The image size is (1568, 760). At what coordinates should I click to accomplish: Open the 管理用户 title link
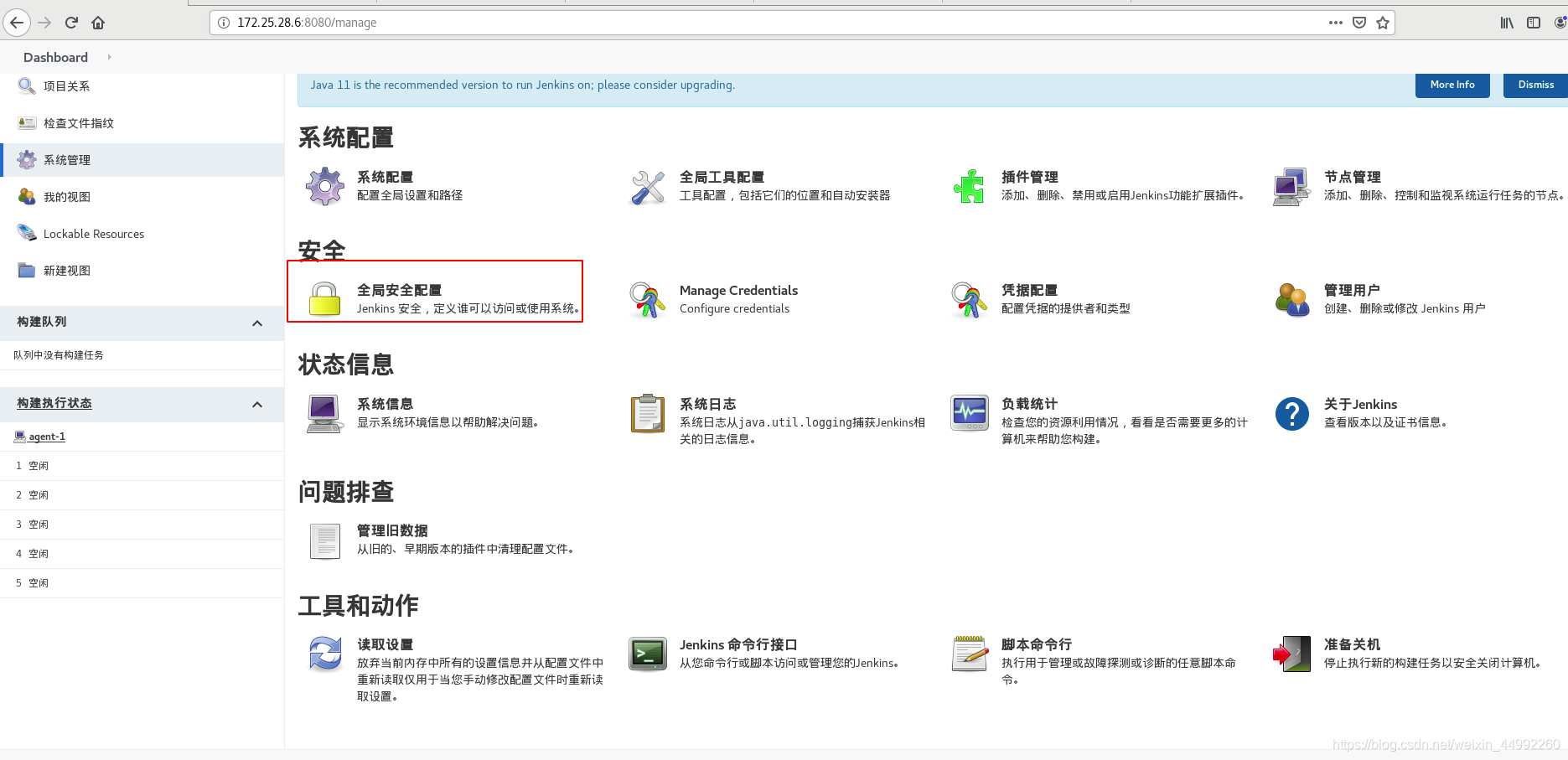coord(1352,290)
